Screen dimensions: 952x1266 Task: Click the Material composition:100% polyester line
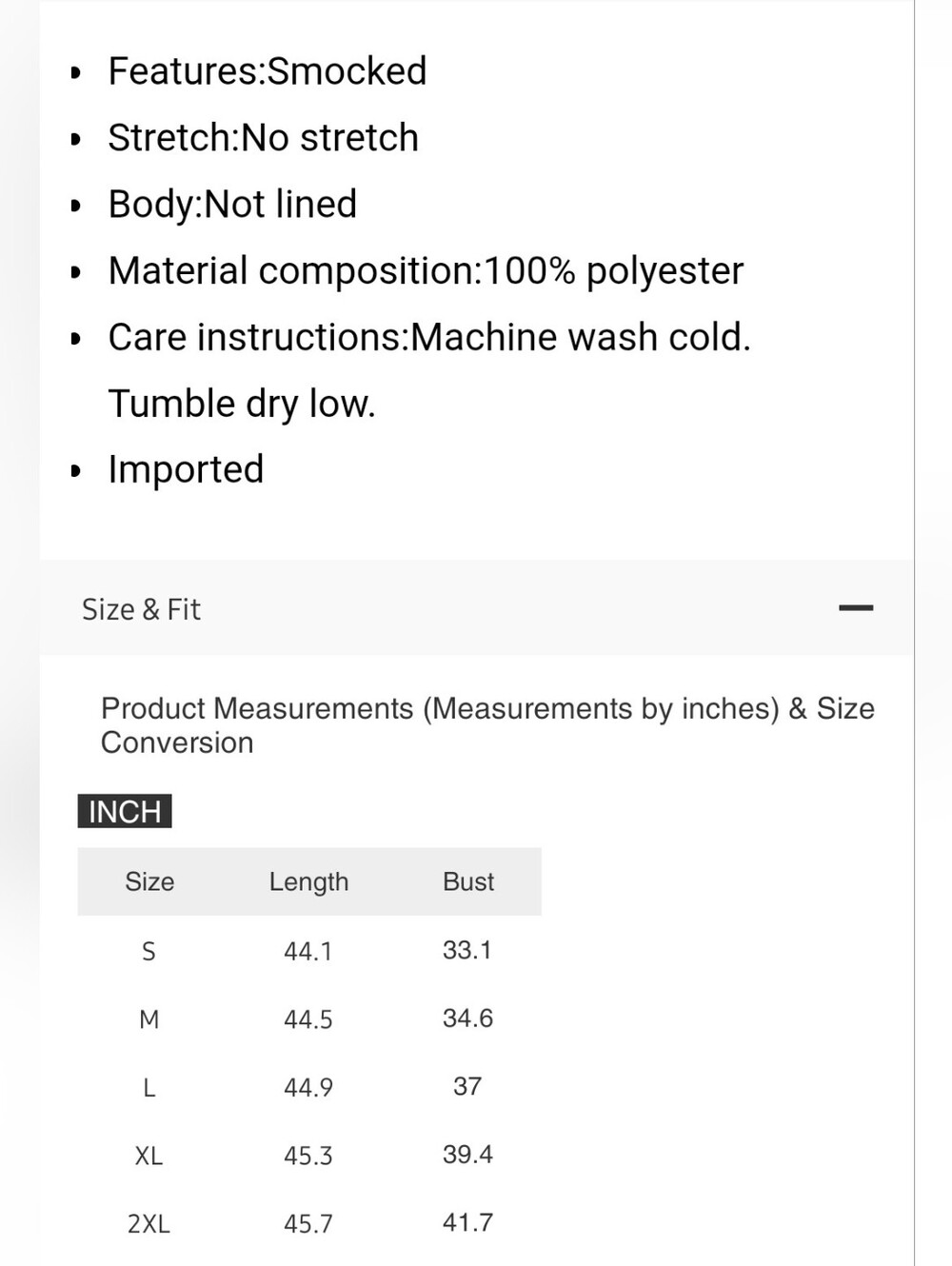(426, 271)
